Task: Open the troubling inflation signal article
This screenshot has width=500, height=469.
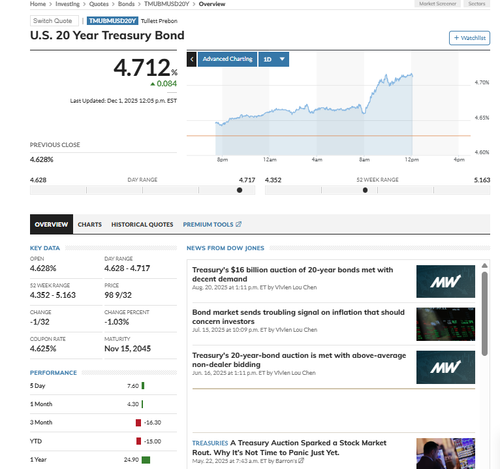Action: click(x=298, y=317)
